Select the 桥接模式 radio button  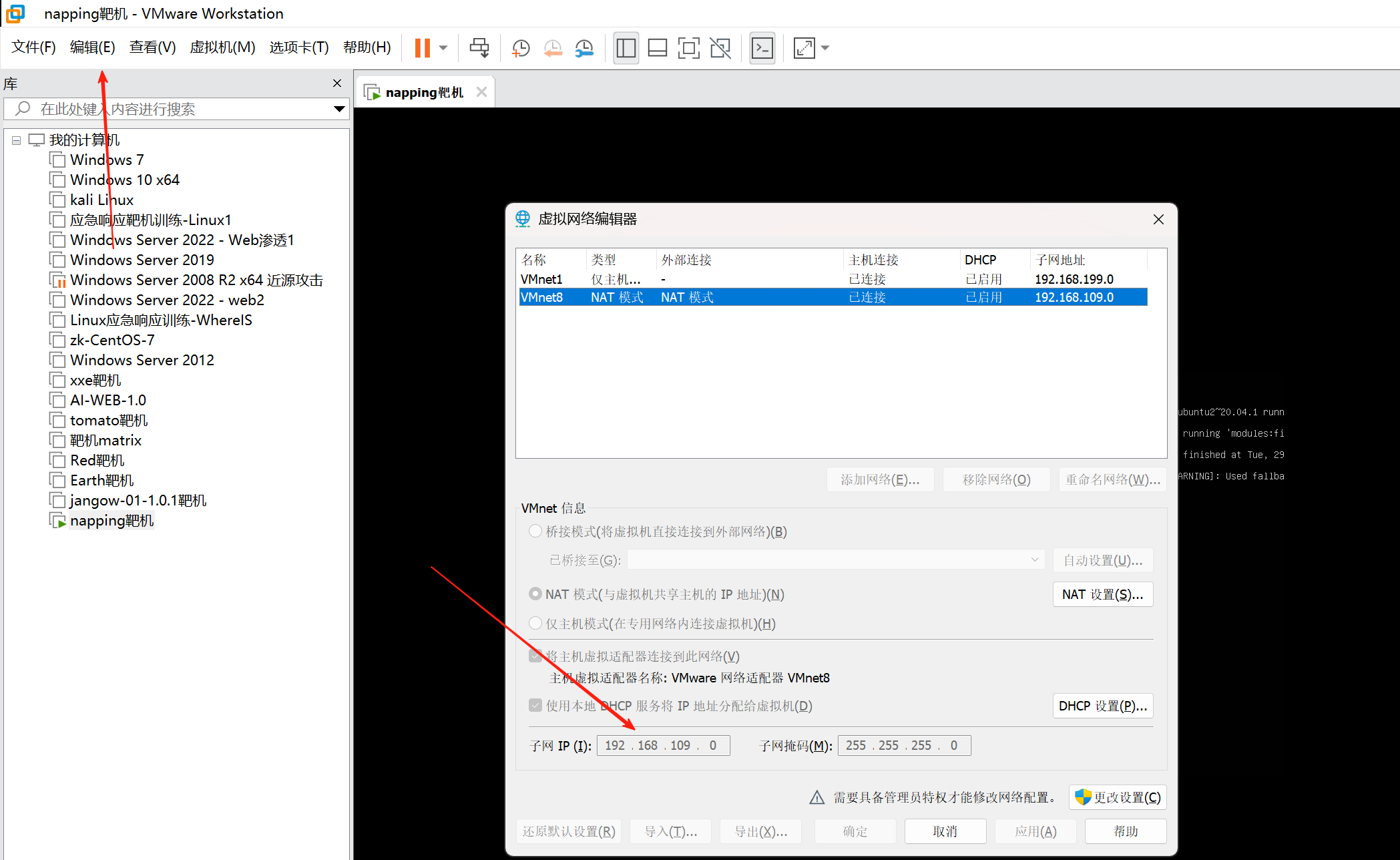tap(535, 531)
